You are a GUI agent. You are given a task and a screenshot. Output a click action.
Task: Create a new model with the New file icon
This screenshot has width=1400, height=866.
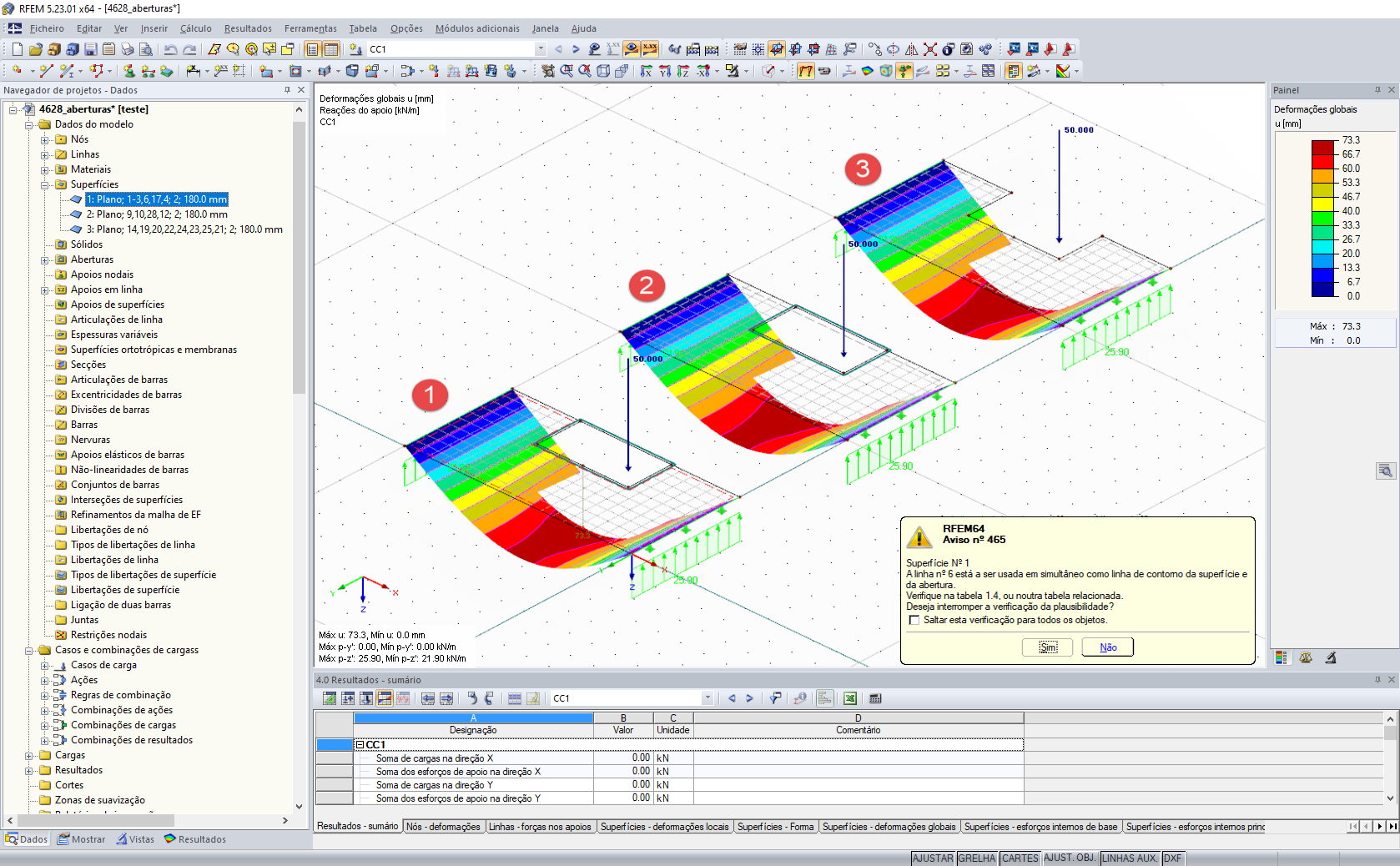coord(17,49)
